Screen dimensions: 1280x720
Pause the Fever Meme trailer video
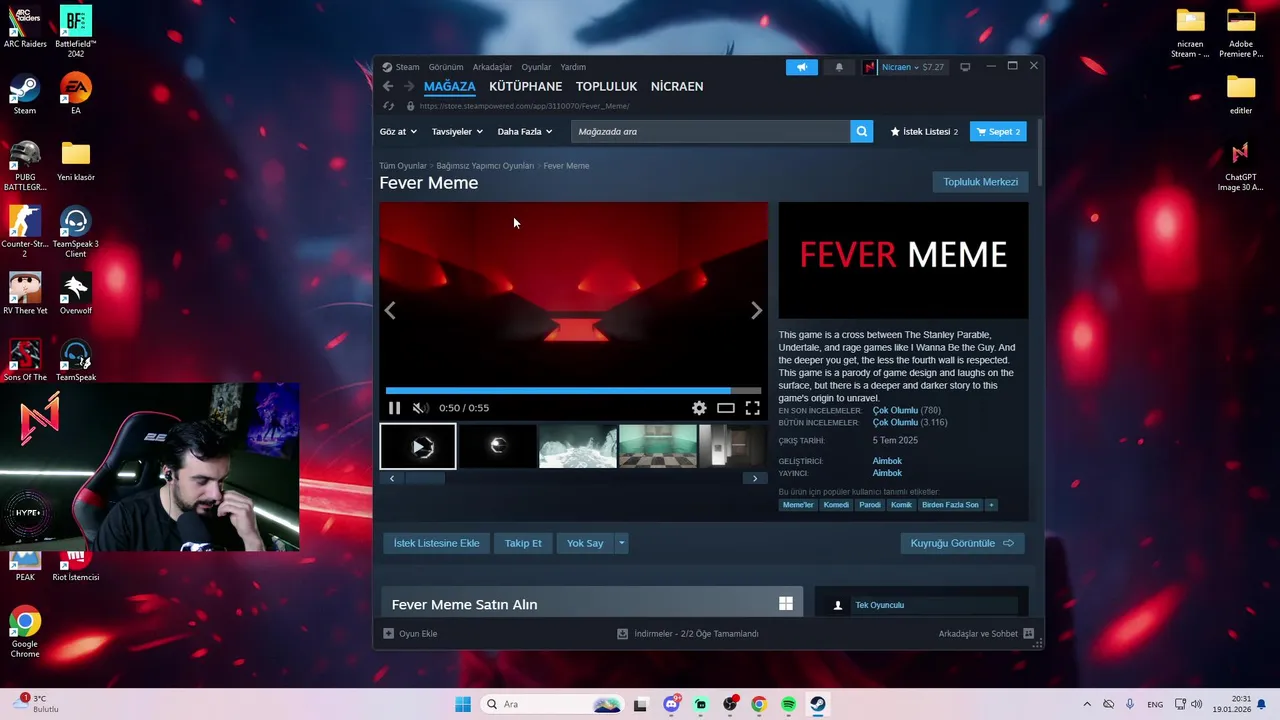tap(394, 408)
